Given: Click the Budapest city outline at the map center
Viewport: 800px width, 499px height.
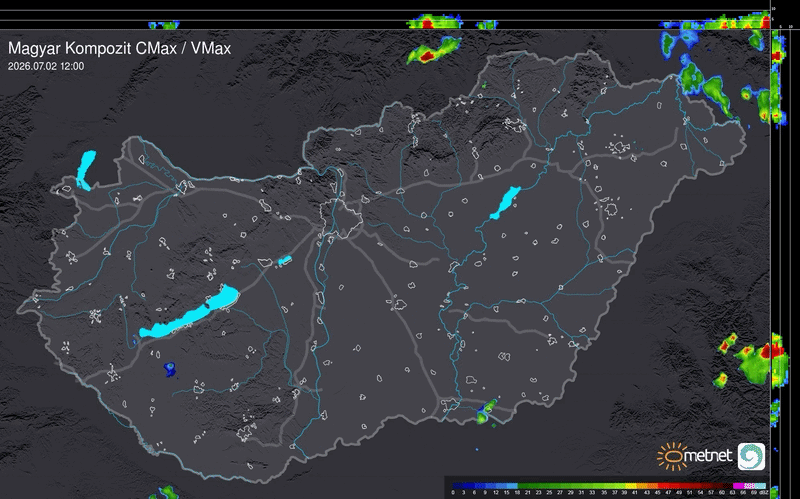Looking at the screenshot, I should click(x=341, y=218).
